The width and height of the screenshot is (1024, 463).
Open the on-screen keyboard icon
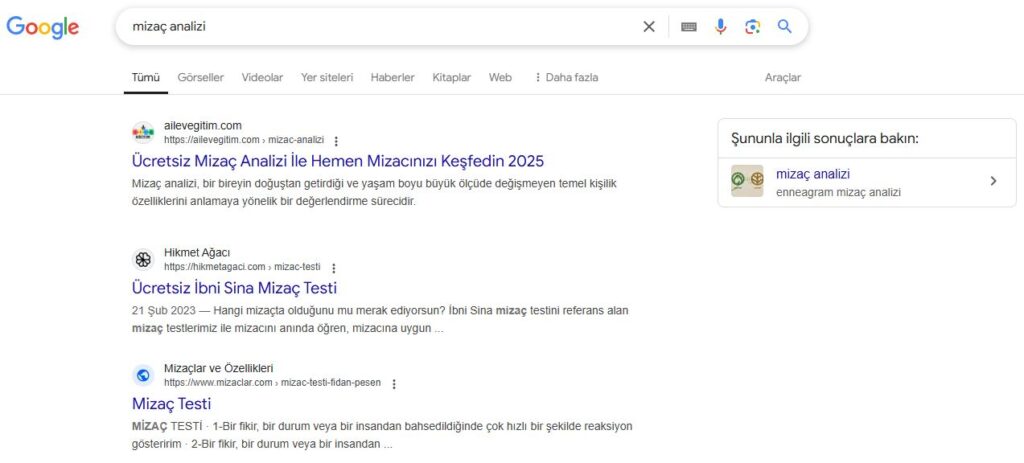pos(688,27)
